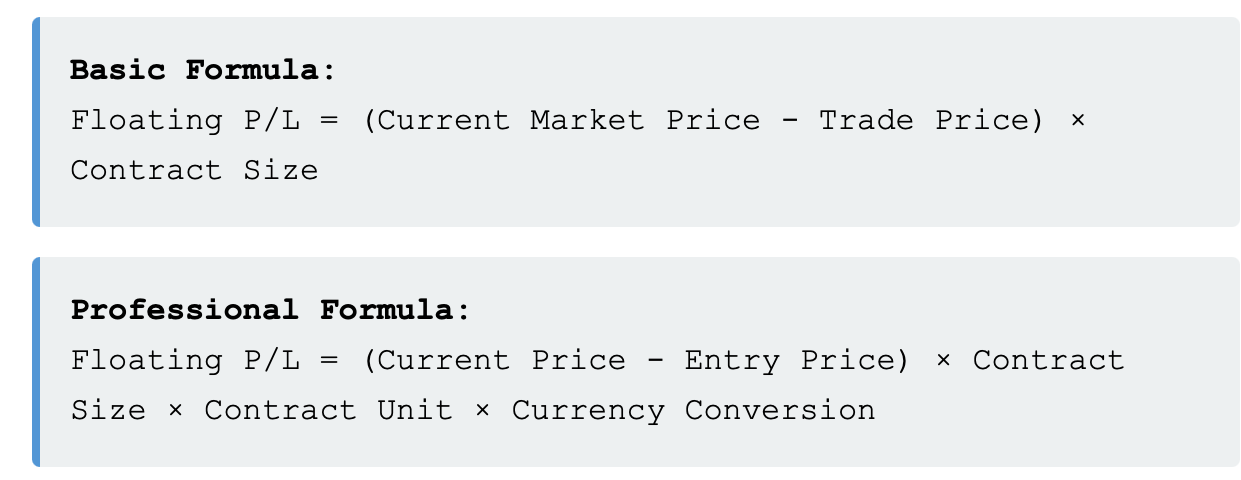
Task: Click the multiplication sign after "Trade Price)"
Action: pyautogui.click(x=1077, y=121)
